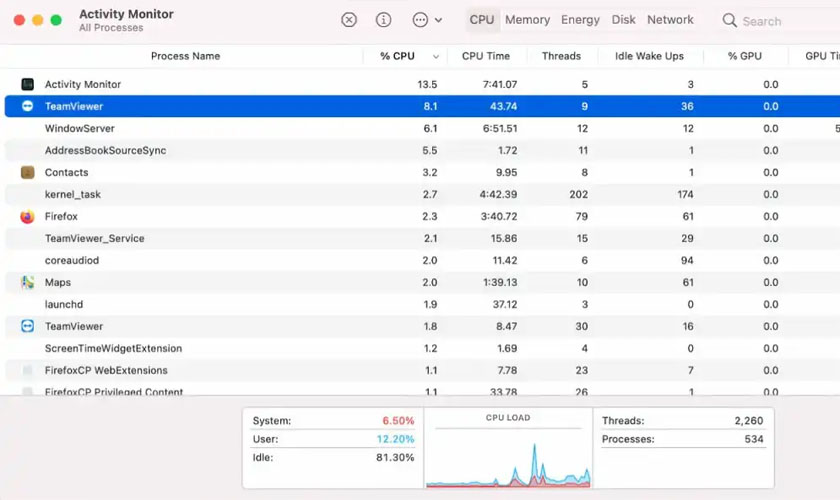
Task: Sort by Threads column header
Action: (561, 56)
